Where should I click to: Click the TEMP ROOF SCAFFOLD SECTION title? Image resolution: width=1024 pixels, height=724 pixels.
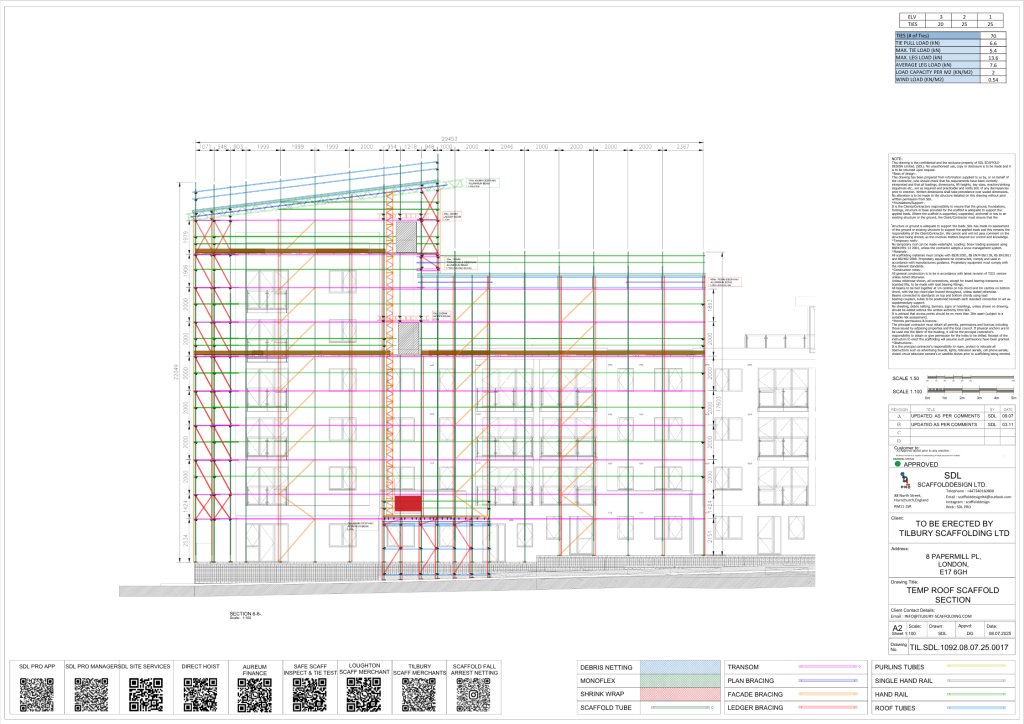952,595
